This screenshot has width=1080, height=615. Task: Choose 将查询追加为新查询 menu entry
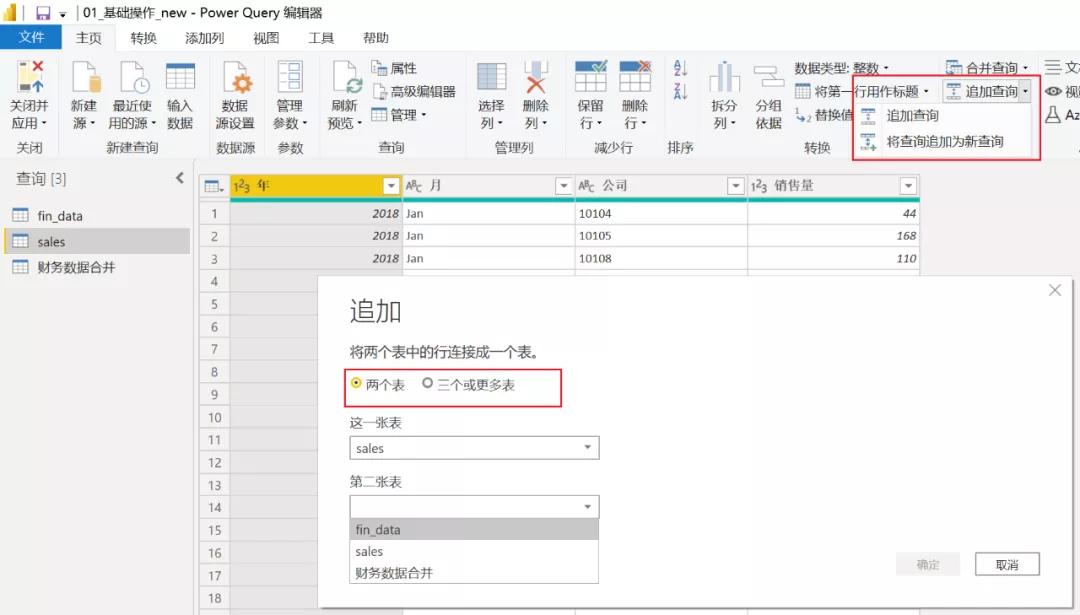point(944,142)
